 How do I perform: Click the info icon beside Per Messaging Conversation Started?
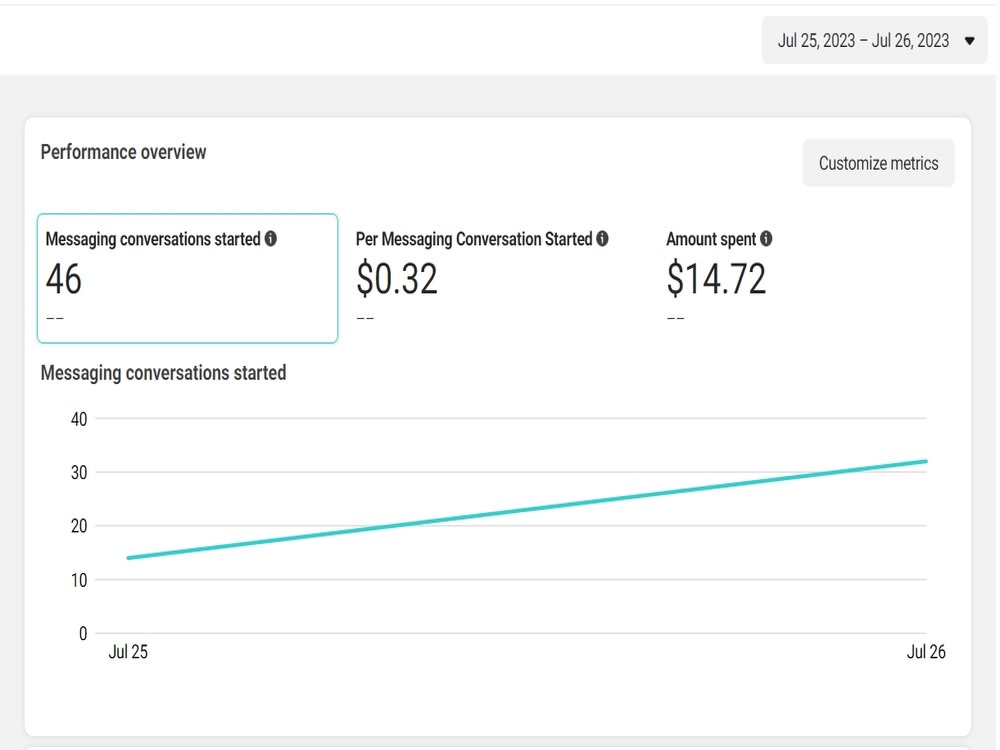[x=602, y=239]
